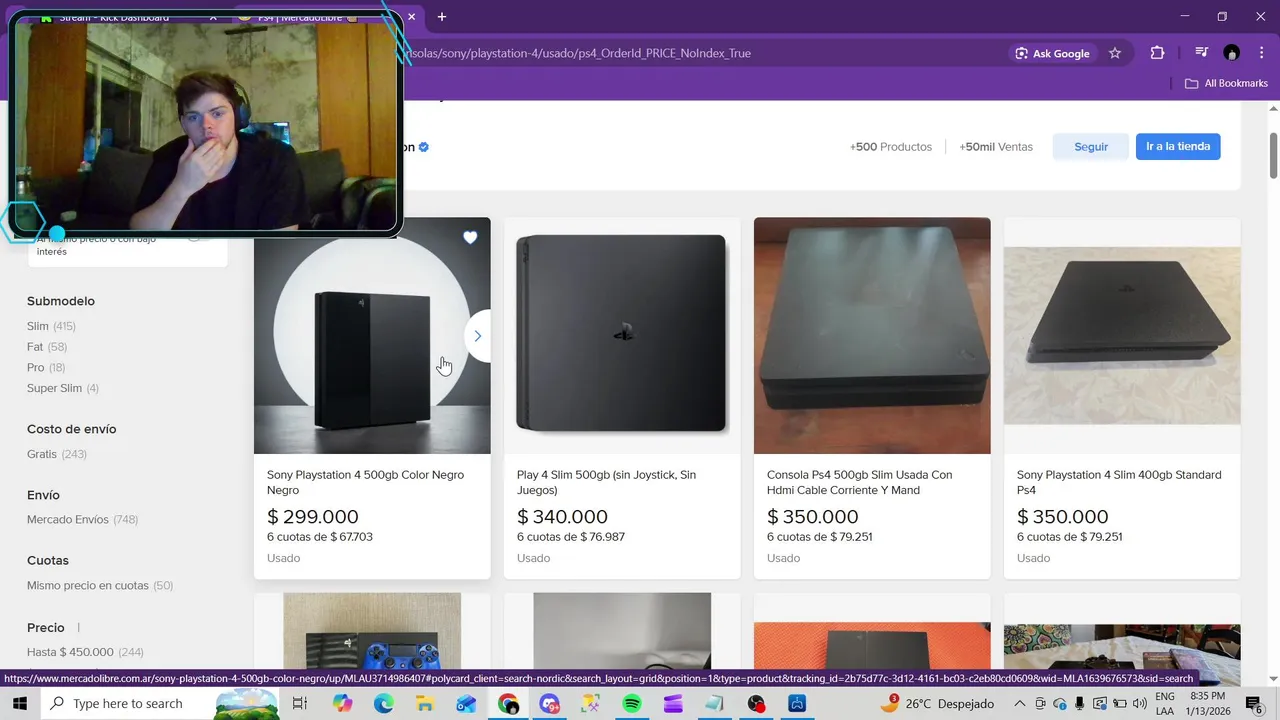Viewport: 1280px width, 720px height.
Task: Click the verified seller badge icon
Action: [424, 147]
